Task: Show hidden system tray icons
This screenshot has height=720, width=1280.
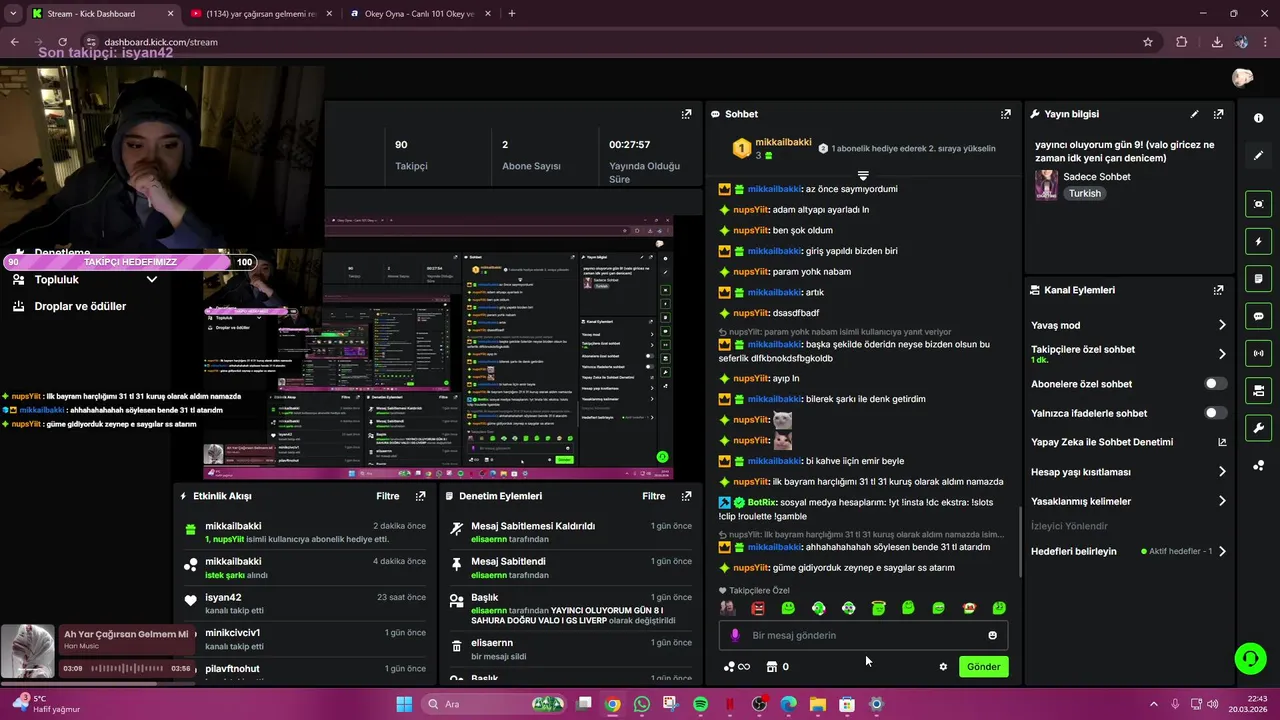Action: point(1153,704)
